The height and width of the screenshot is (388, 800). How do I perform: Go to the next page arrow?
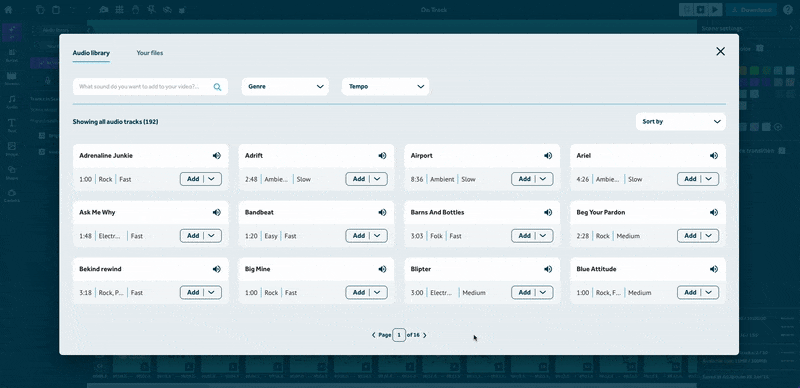(x=424, y=335)
